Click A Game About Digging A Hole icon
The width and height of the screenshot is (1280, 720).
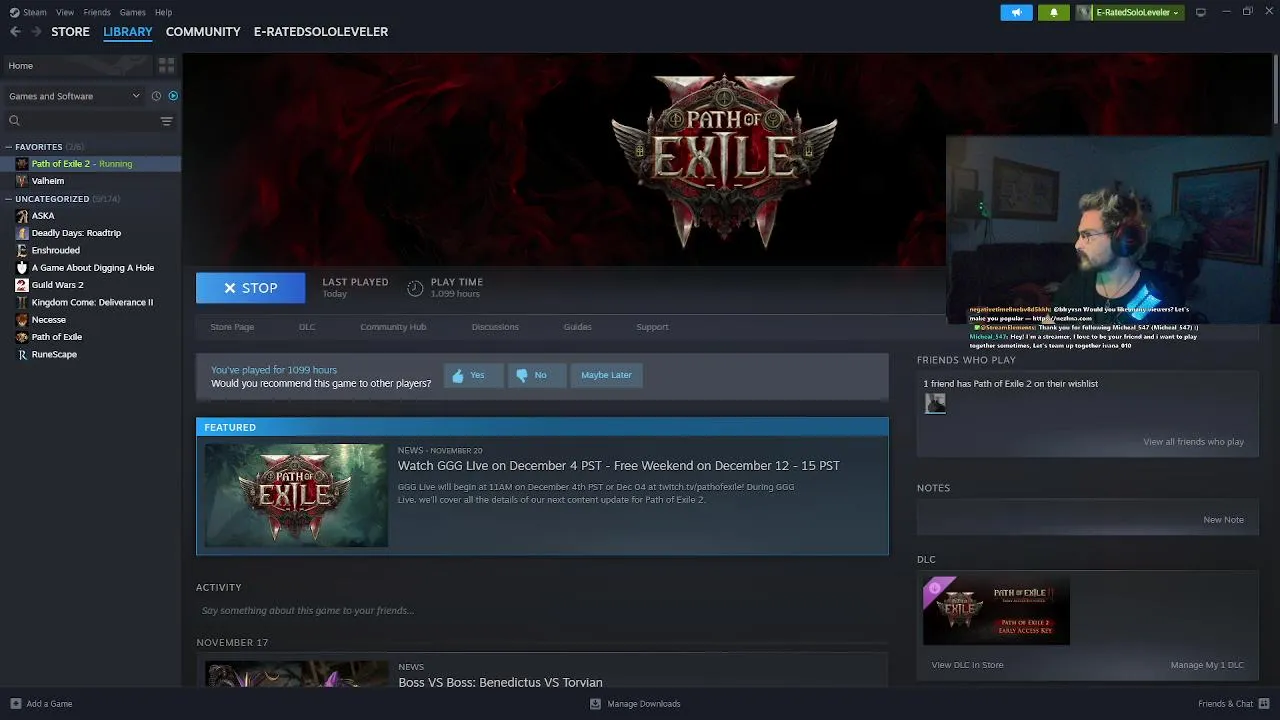pos(22,268)
